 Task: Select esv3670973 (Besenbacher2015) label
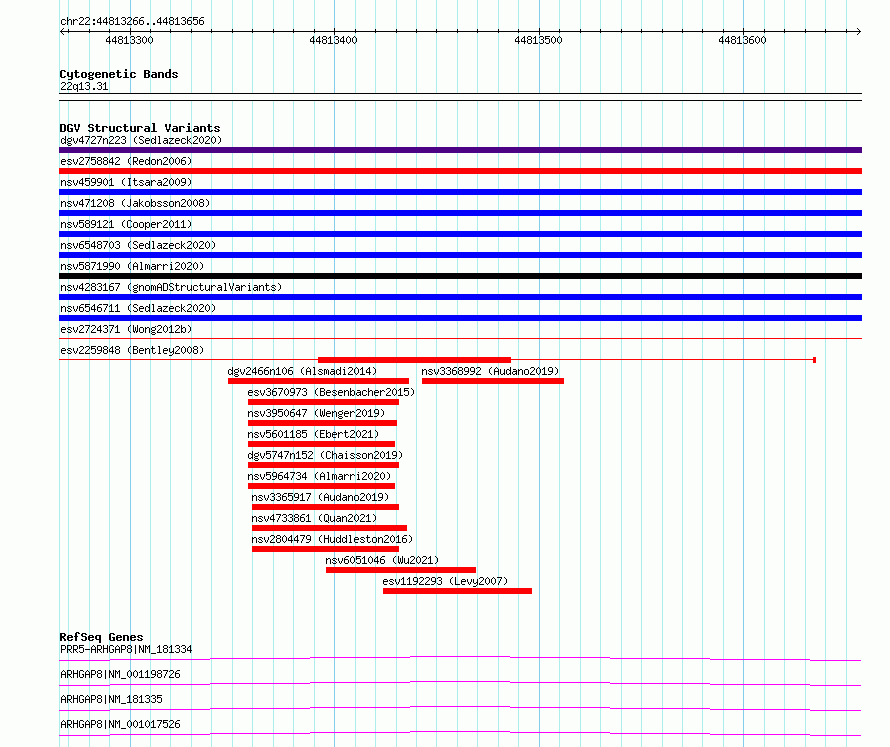[x=331, y=392]
